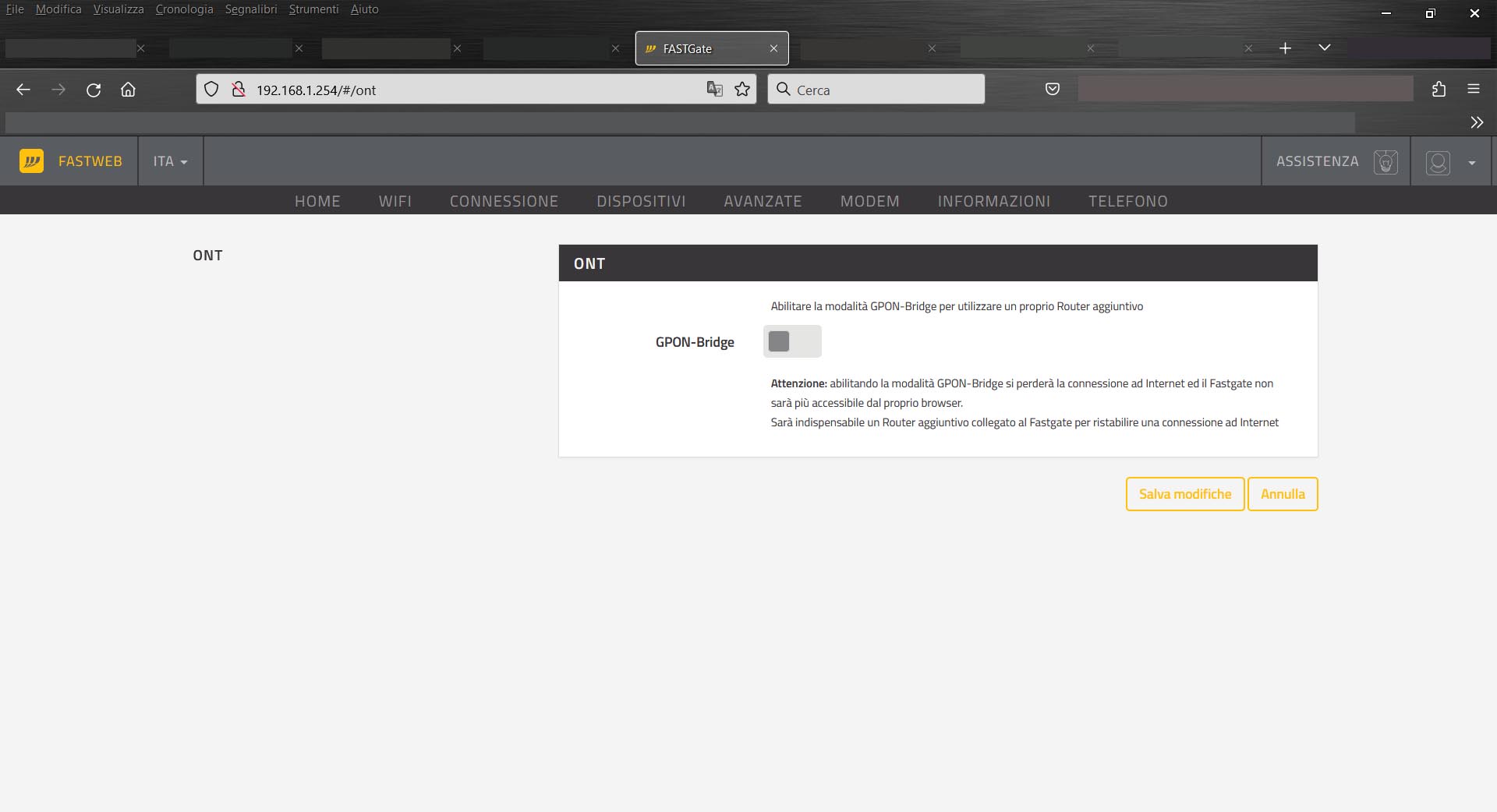Click the ASSISTENZA link

pos(1317,161)
